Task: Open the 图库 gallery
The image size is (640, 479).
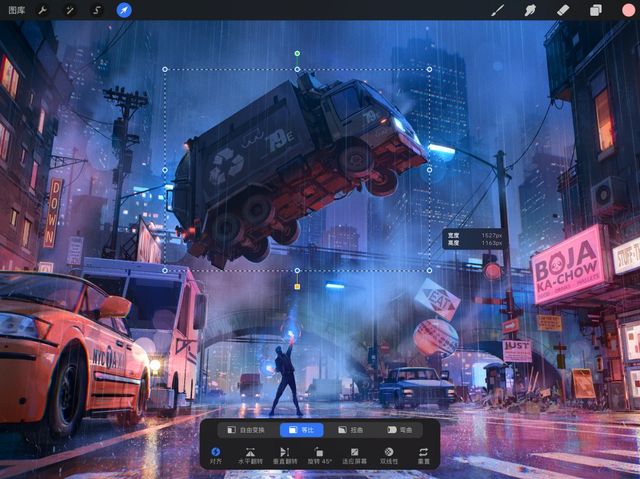Action: (x=17, y=10)
